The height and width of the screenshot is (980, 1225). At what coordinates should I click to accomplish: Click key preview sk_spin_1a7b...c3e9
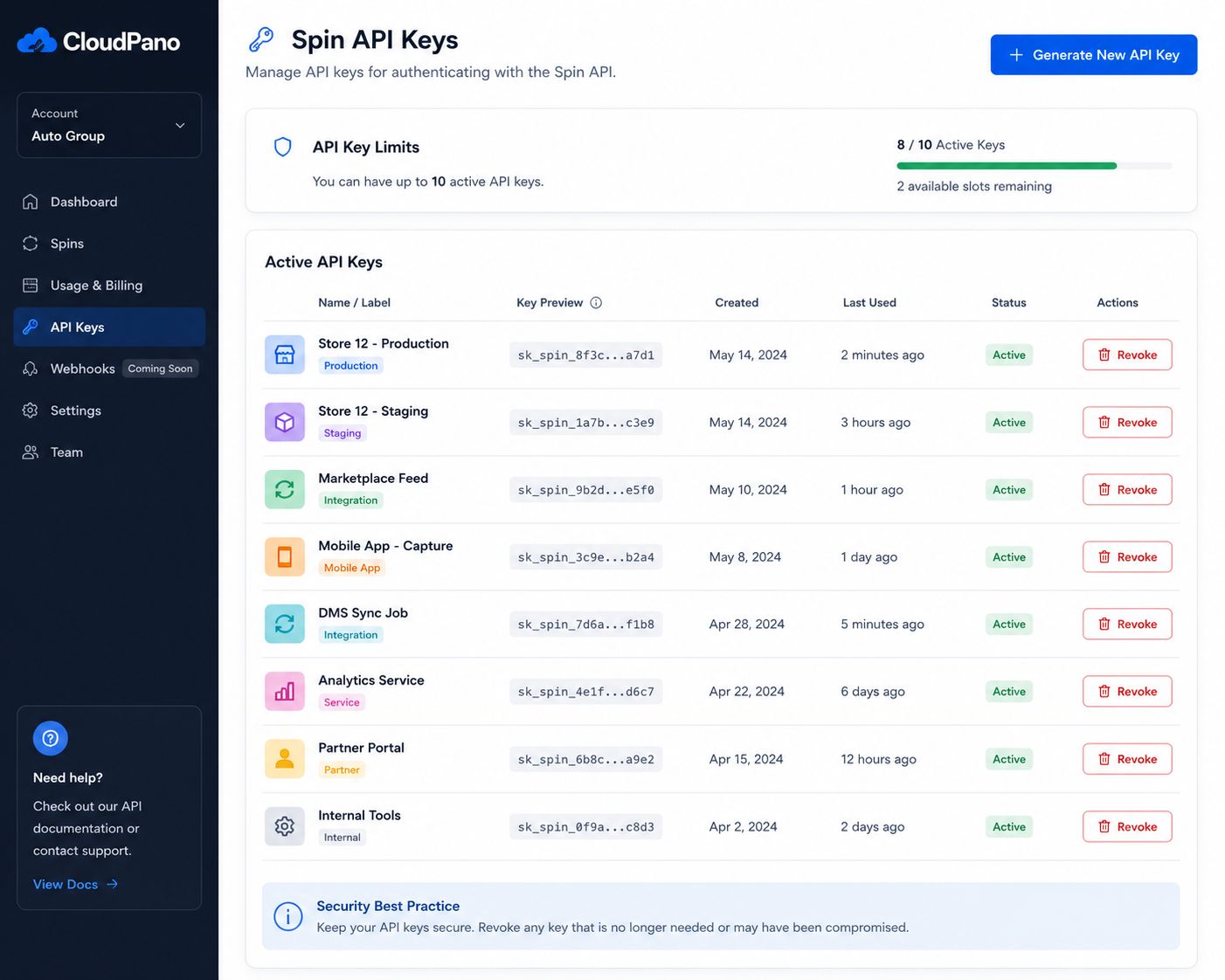tap(585, 422)
